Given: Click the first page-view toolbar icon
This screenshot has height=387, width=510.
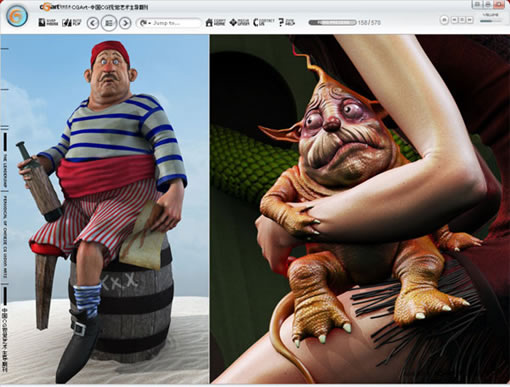Looking at the screenshot, I should pyautogui.click(x=48, y=22).
